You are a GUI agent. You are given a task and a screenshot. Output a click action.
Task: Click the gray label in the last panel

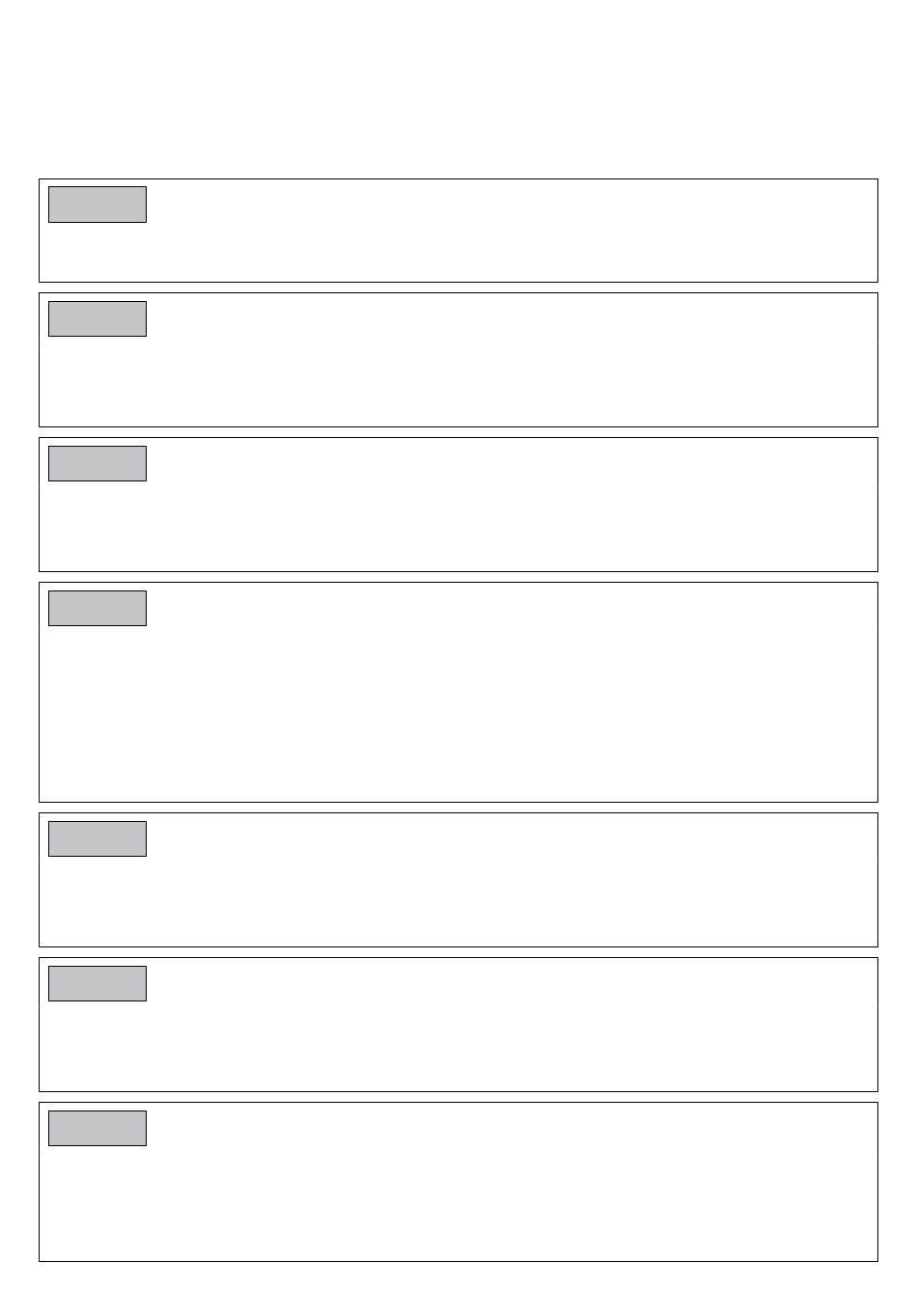[97, 1128]
